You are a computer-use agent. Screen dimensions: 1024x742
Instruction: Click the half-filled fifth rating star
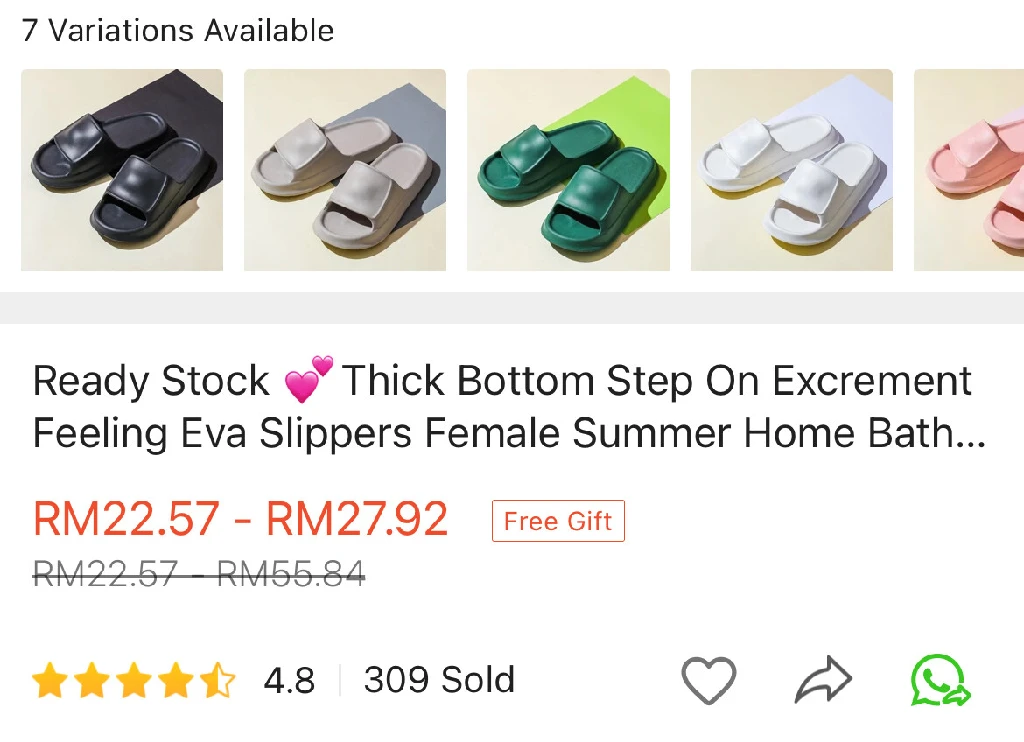(x=217, y=682)
